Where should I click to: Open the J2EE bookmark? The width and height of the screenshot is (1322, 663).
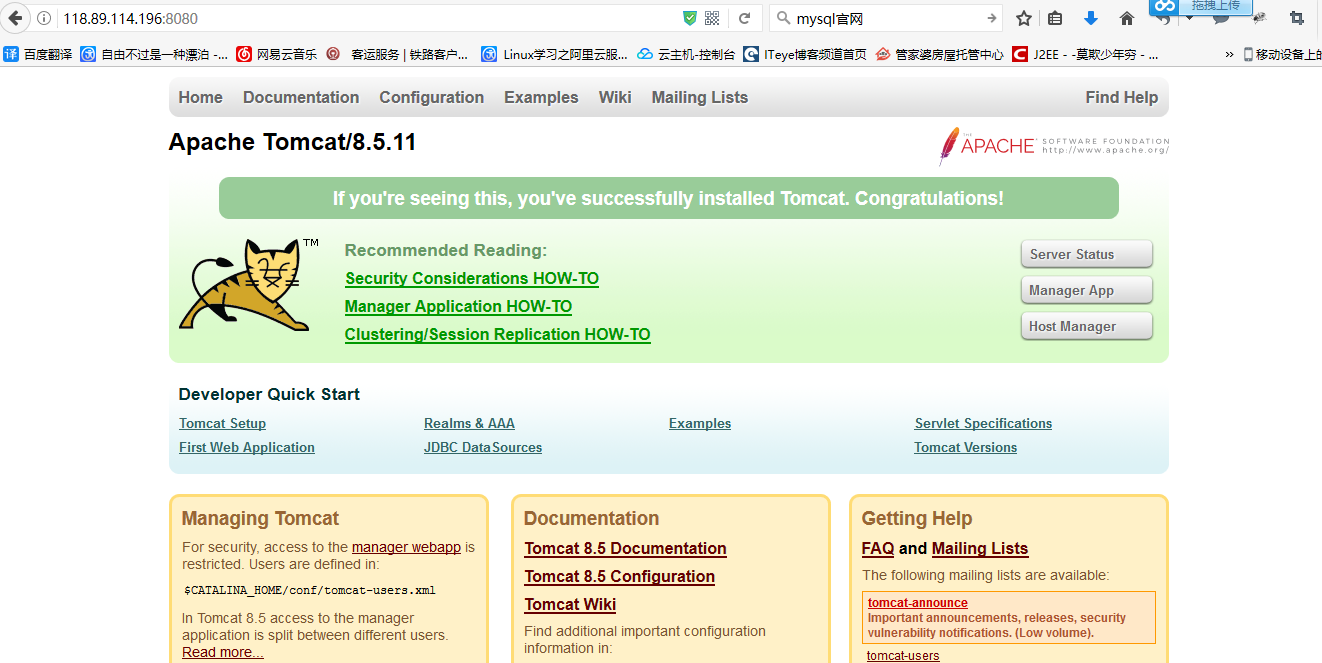[1086, 54]
